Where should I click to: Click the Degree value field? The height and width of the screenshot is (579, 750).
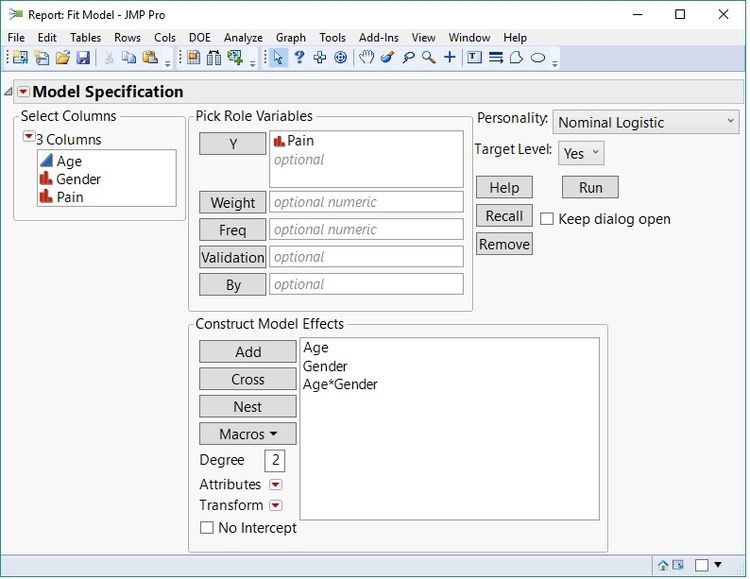pos(275,460)
